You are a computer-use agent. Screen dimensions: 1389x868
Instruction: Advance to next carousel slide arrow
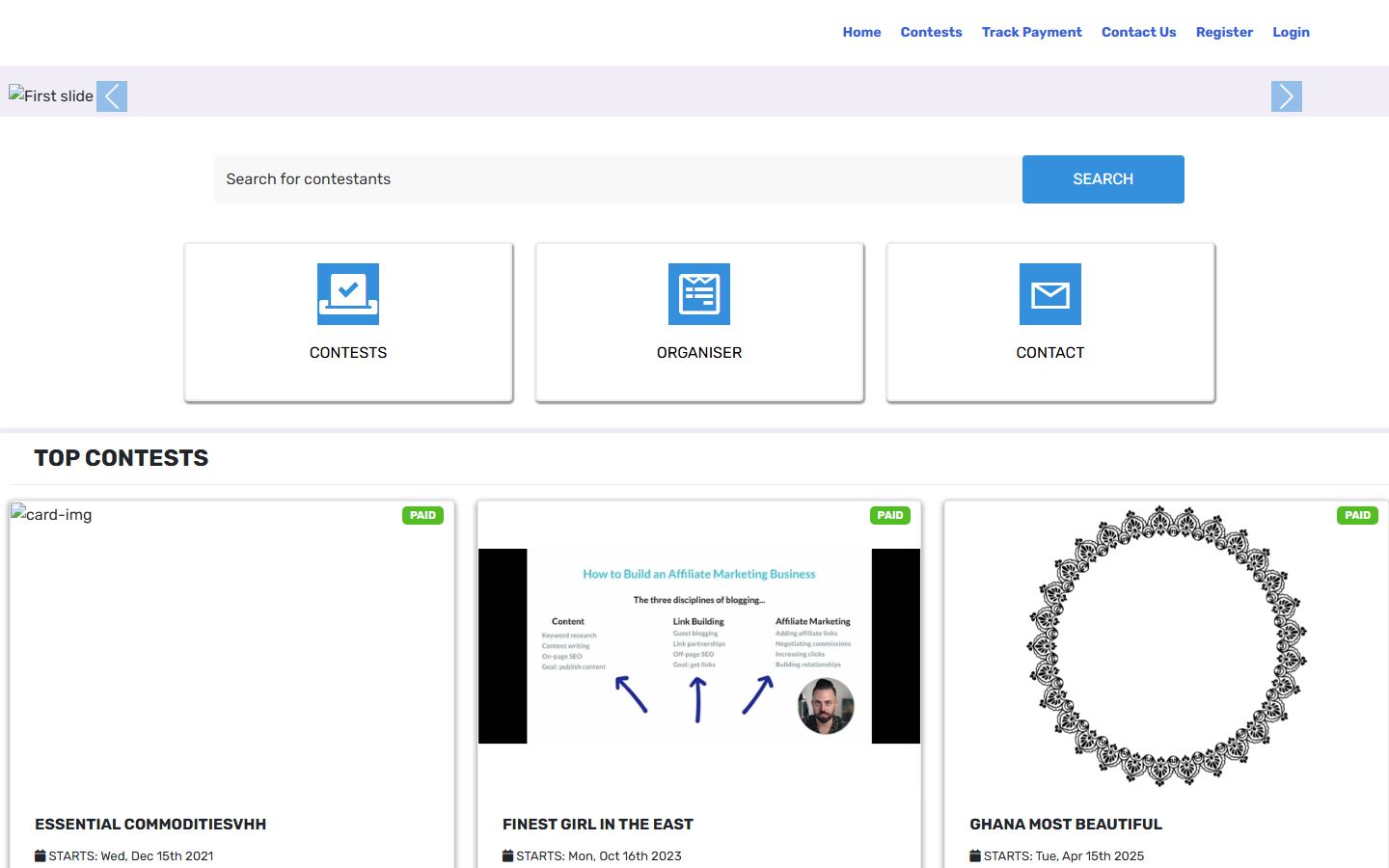click(x=1287, y=96)
